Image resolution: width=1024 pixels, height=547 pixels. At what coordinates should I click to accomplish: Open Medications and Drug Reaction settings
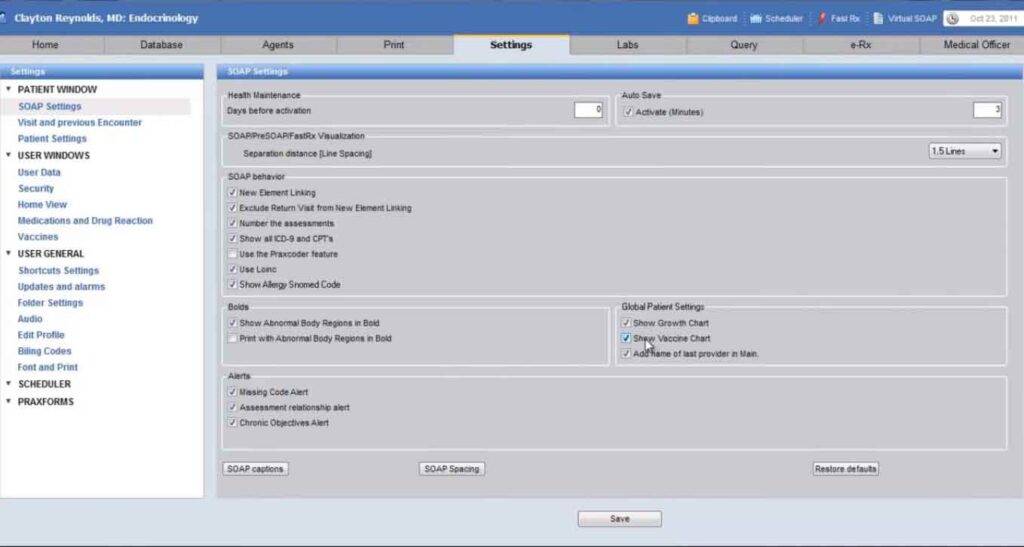[x=85, y=221]
